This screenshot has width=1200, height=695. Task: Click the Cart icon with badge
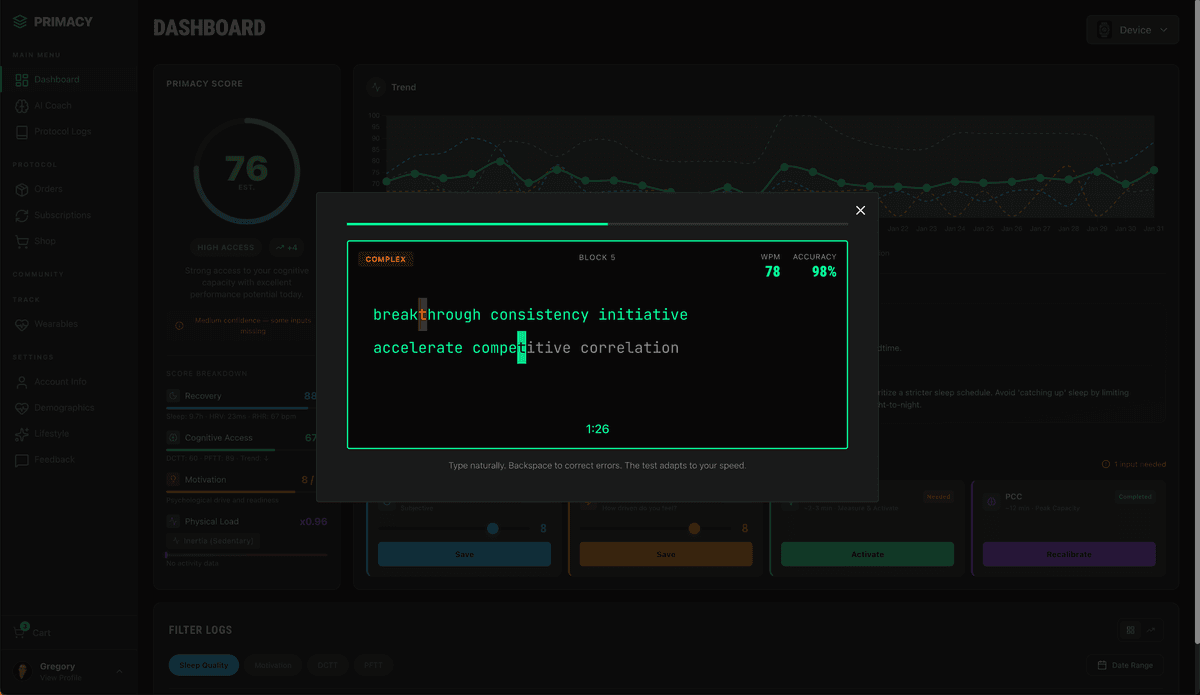[20, 631]
